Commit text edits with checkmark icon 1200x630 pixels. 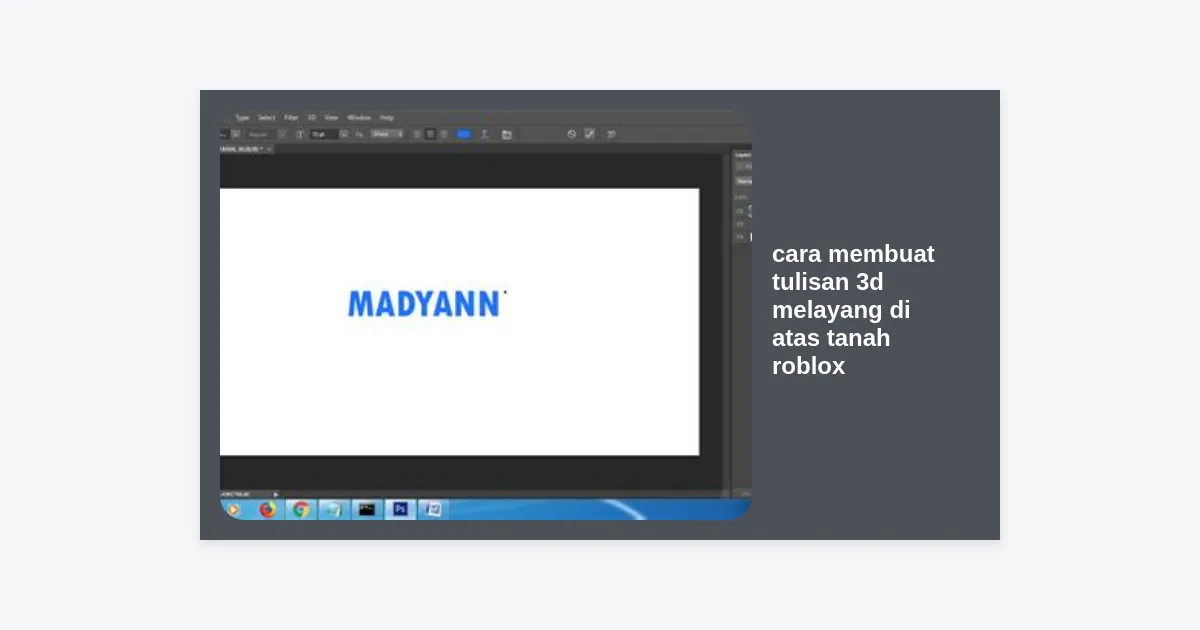point(590,134)
